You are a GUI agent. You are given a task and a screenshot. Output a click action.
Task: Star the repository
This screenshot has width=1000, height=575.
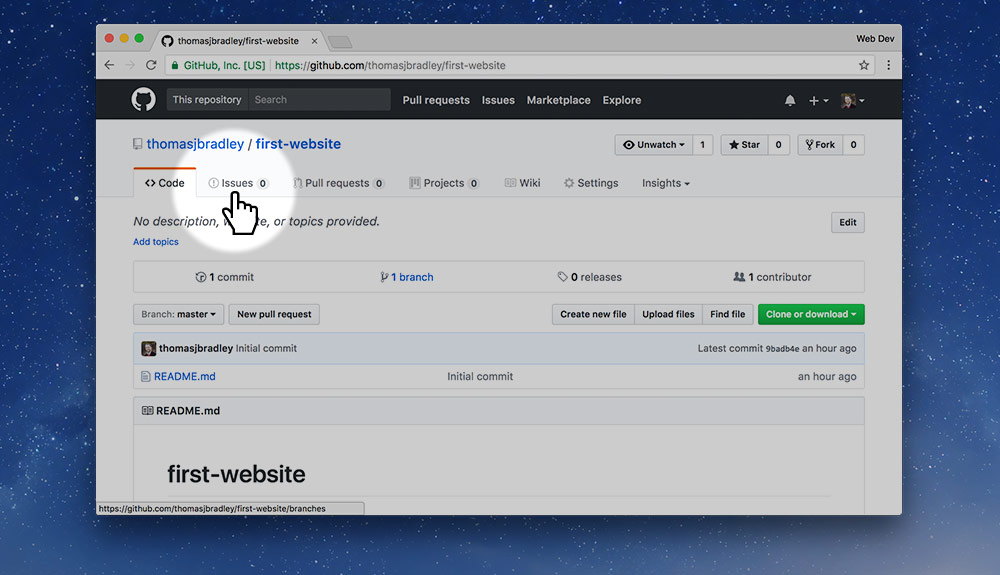744,145
